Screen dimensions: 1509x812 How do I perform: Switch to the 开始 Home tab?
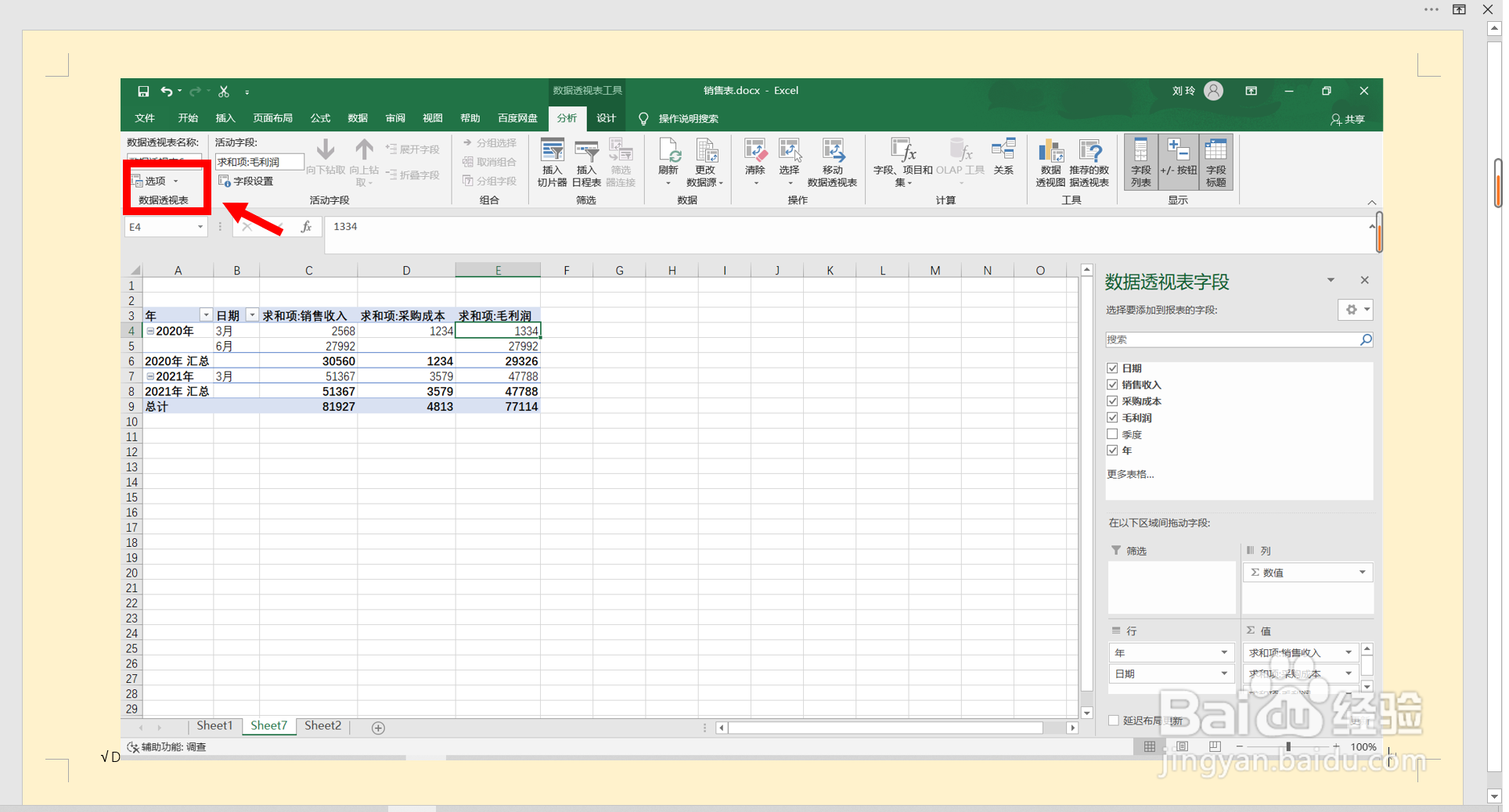(188, 119)
